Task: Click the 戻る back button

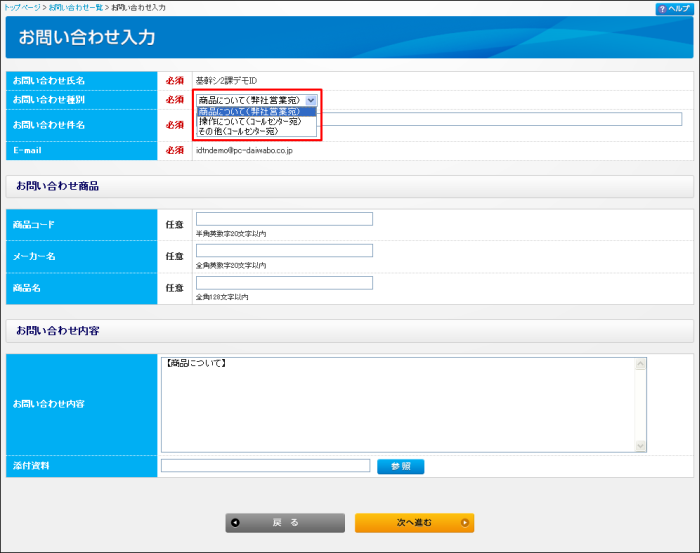Action: (x=285, y=522)
